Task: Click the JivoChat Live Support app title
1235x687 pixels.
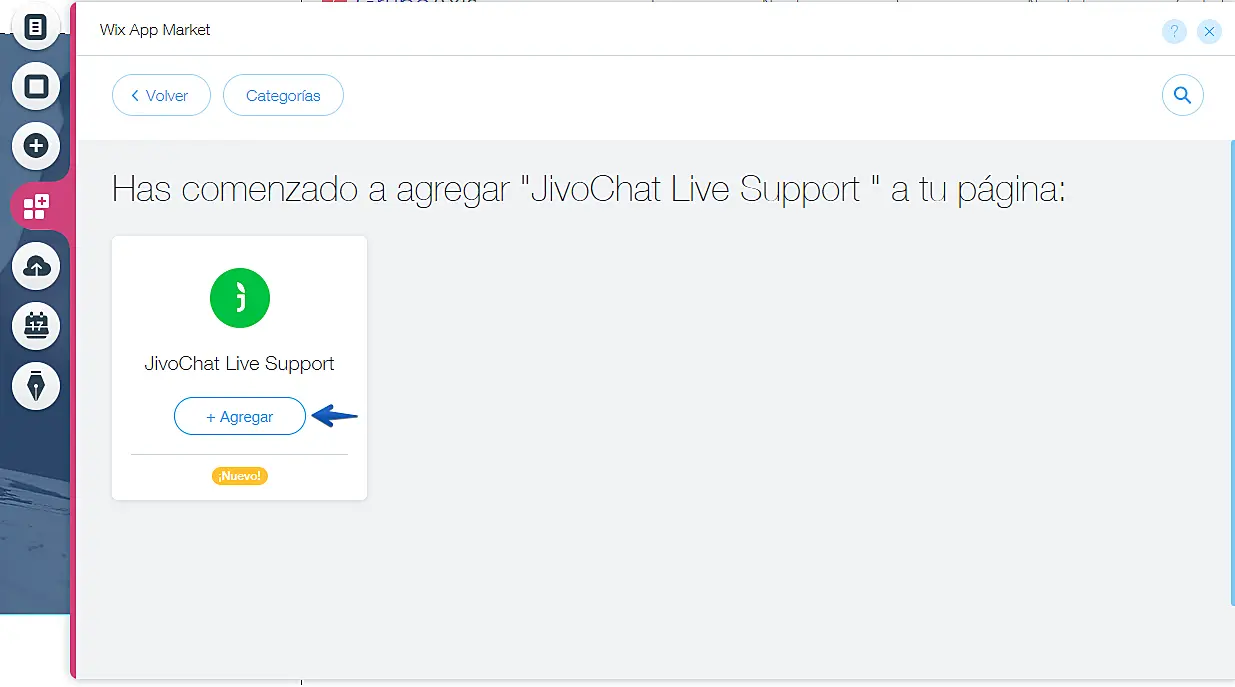Action: 240,364
